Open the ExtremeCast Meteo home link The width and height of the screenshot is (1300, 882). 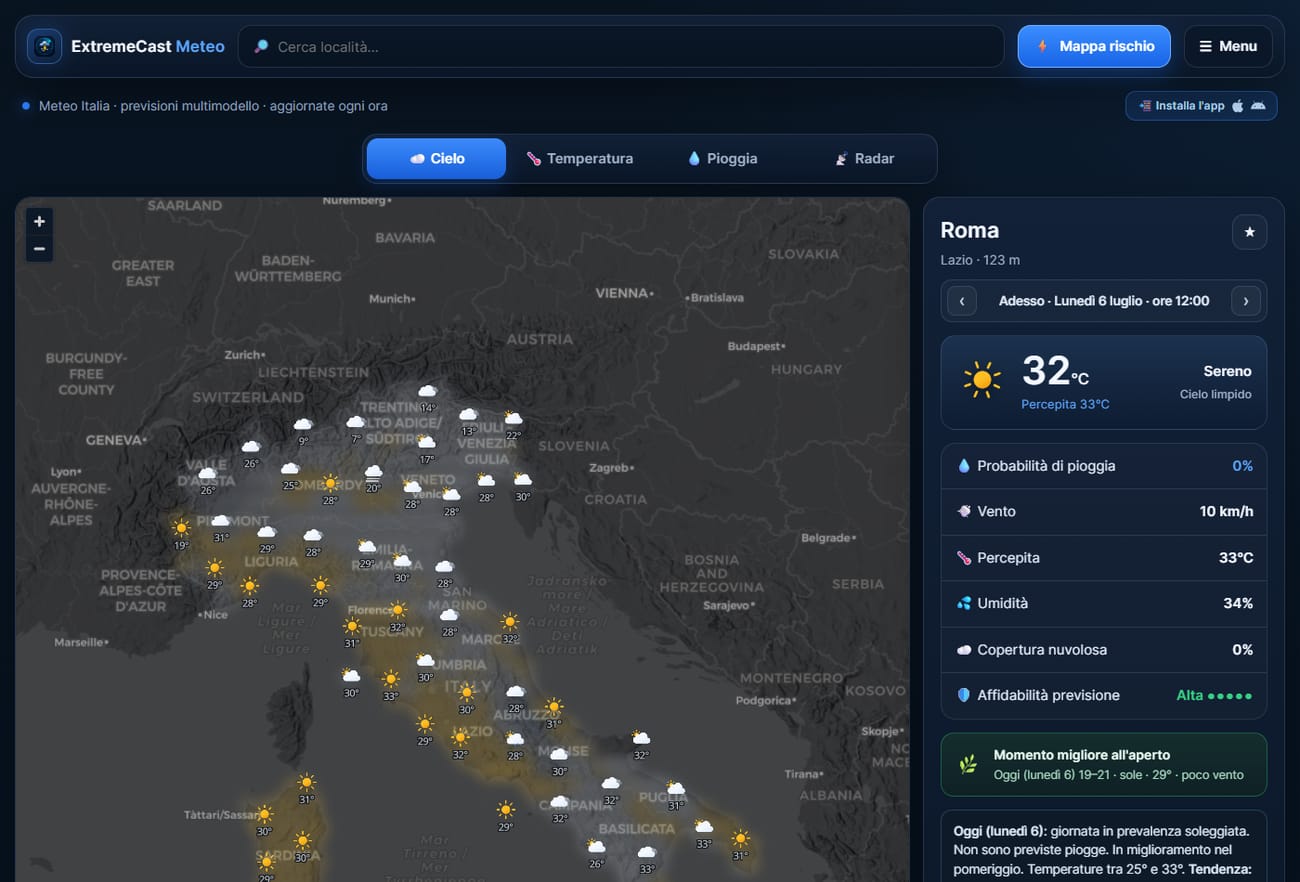tap(126, 46)
